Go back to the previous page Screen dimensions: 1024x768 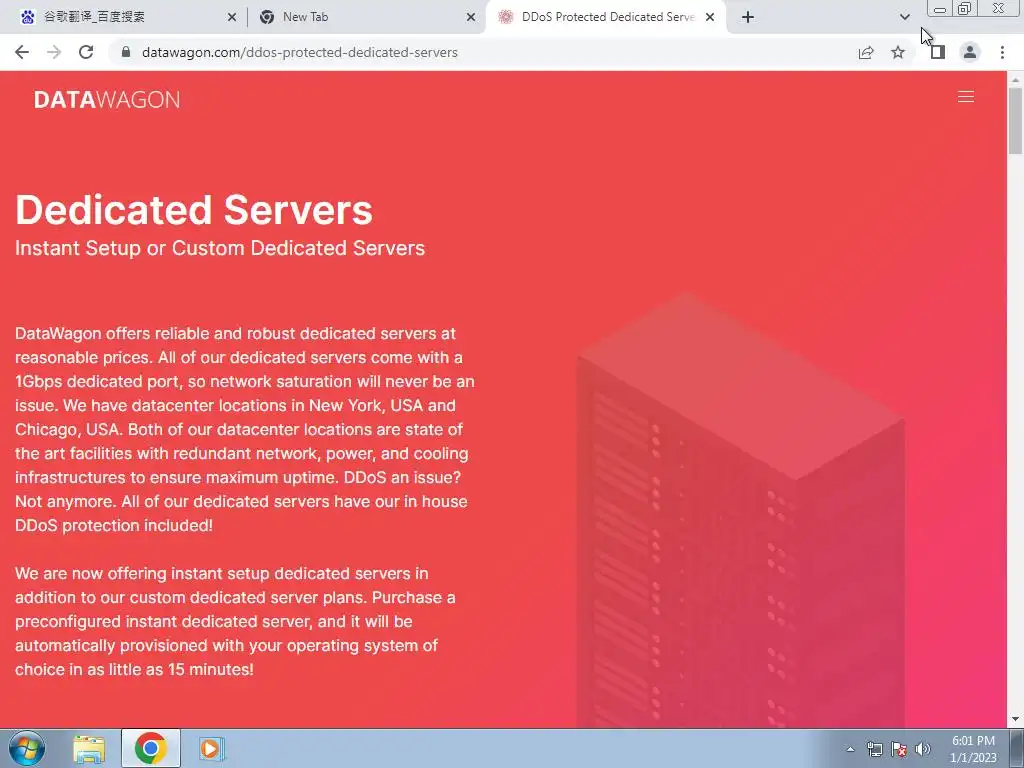pos(22,52)
